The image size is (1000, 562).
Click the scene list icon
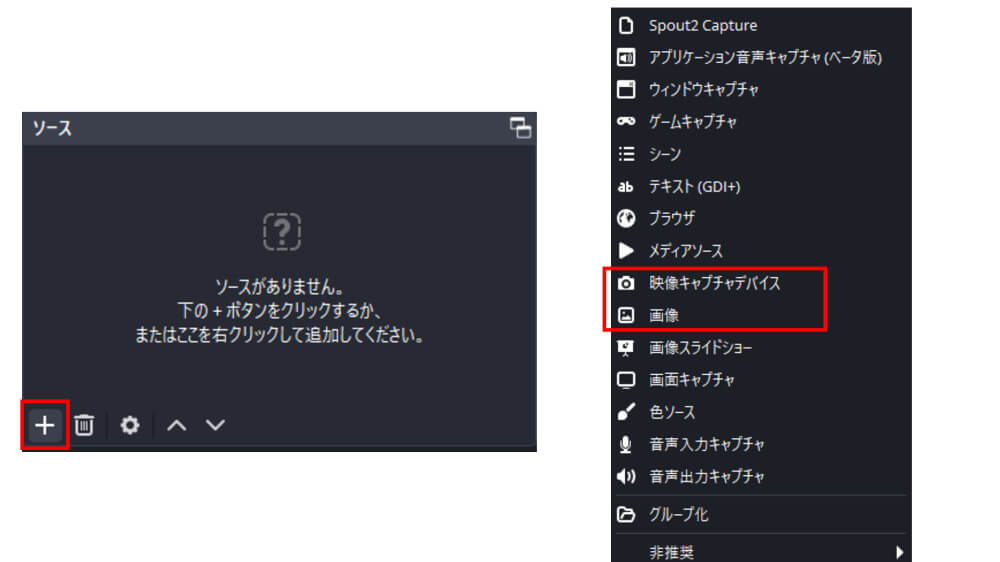click(626, 154)
